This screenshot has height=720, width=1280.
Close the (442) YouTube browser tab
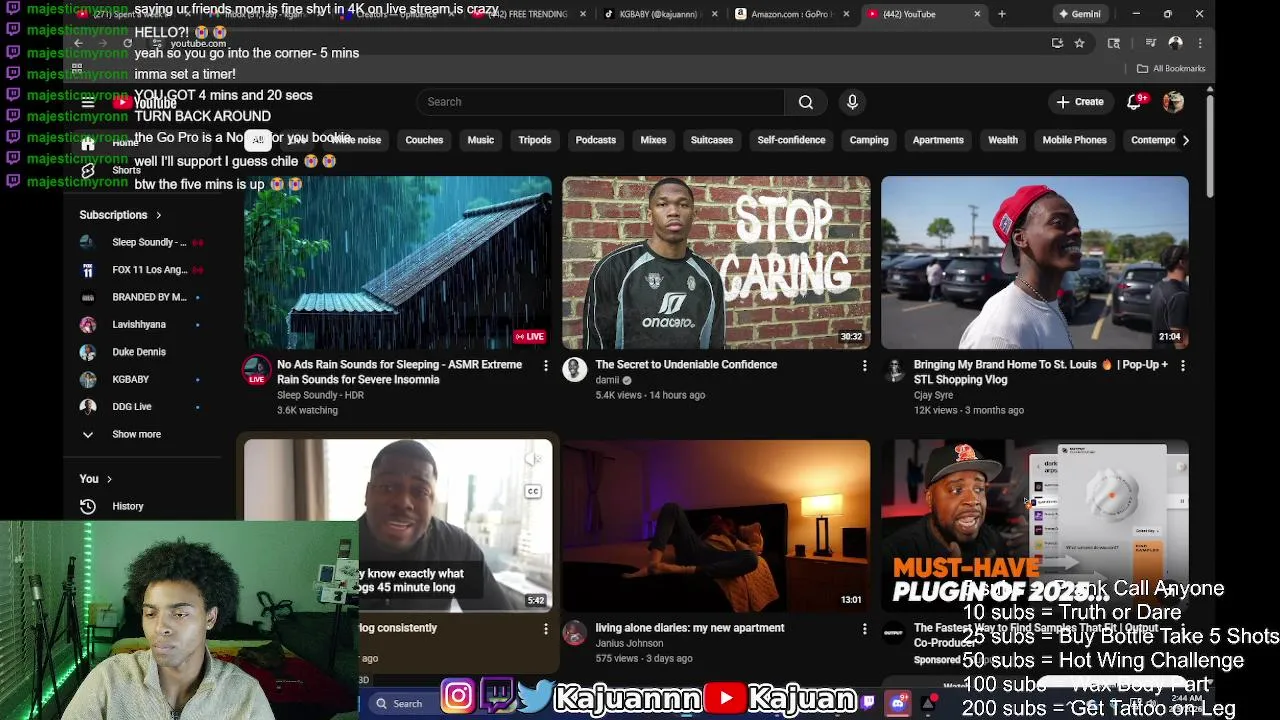coord(977,14)
